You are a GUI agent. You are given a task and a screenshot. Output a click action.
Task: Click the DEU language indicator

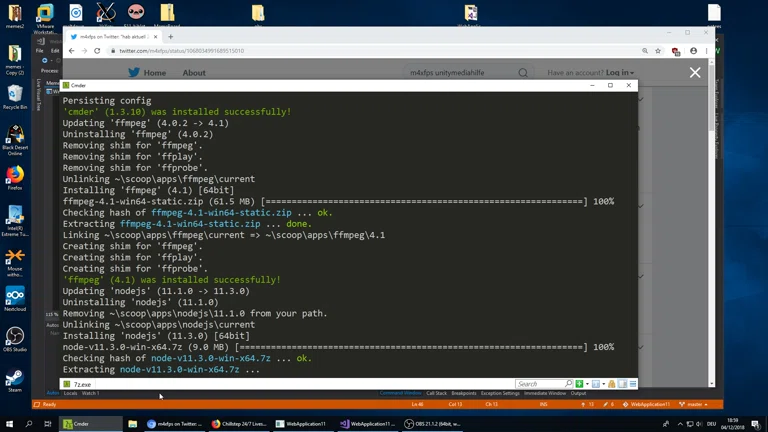[712, 424]
